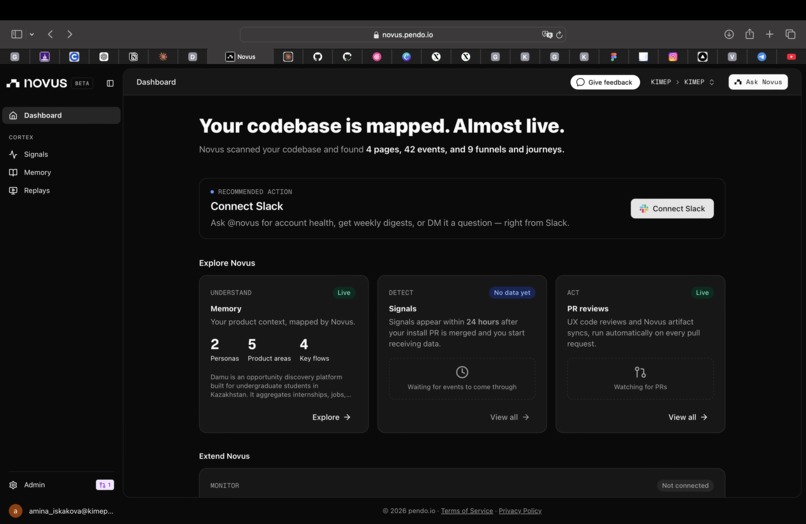
Task: Click the Extend Novus section heading
Action: (x=224, y=456)
